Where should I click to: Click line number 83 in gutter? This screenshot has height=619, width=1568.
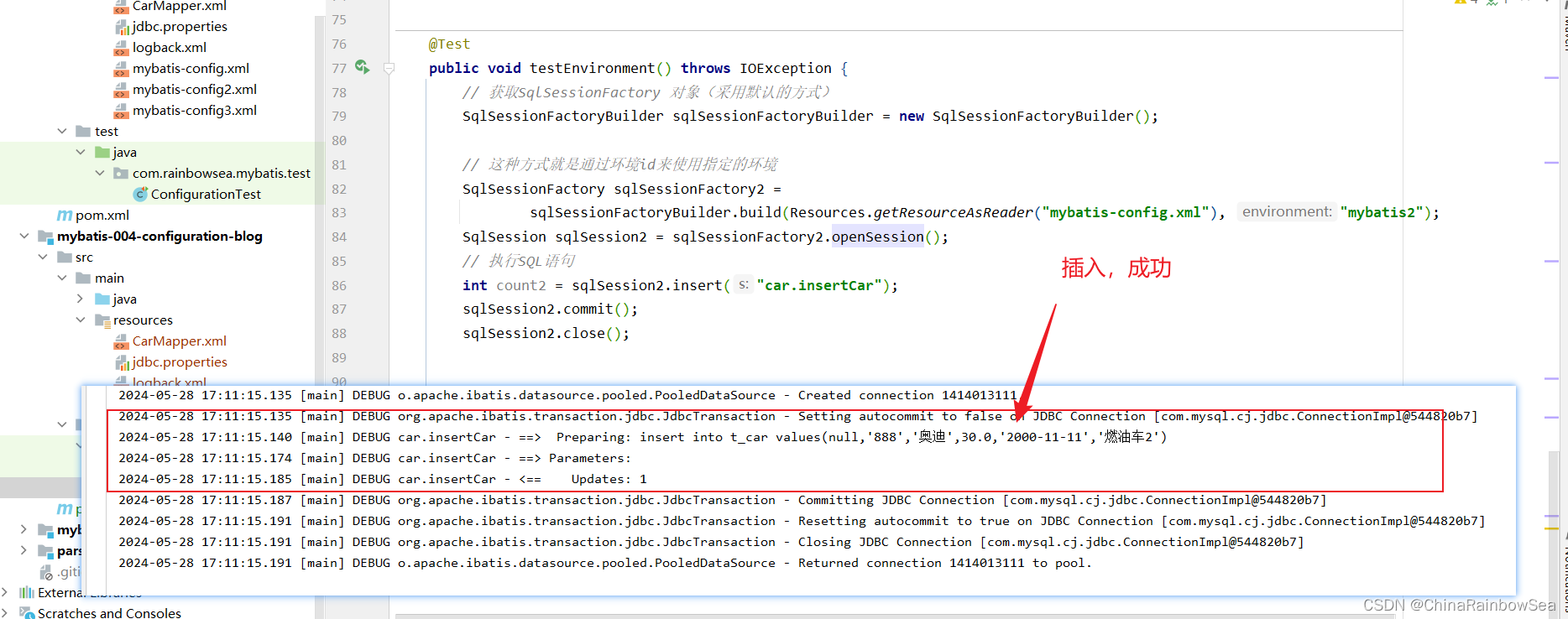coord(339,213)
